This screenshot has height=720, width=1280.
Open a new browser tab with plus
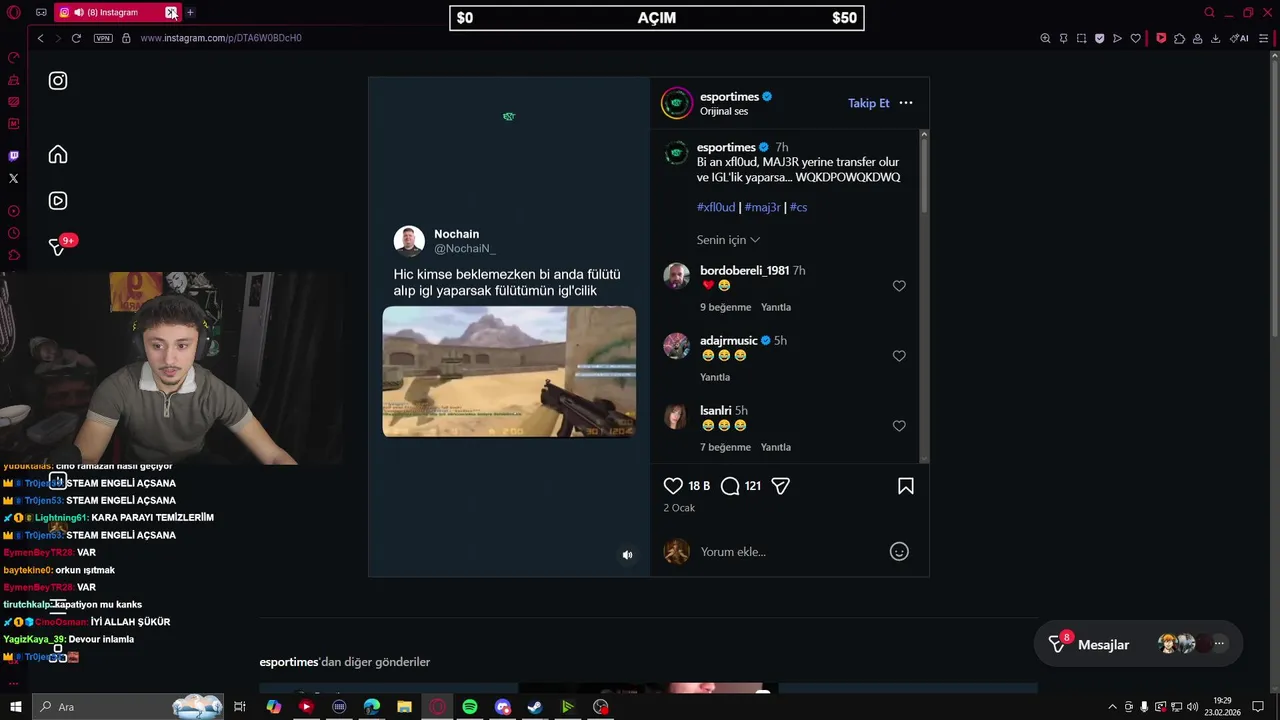tap(190, 12)
